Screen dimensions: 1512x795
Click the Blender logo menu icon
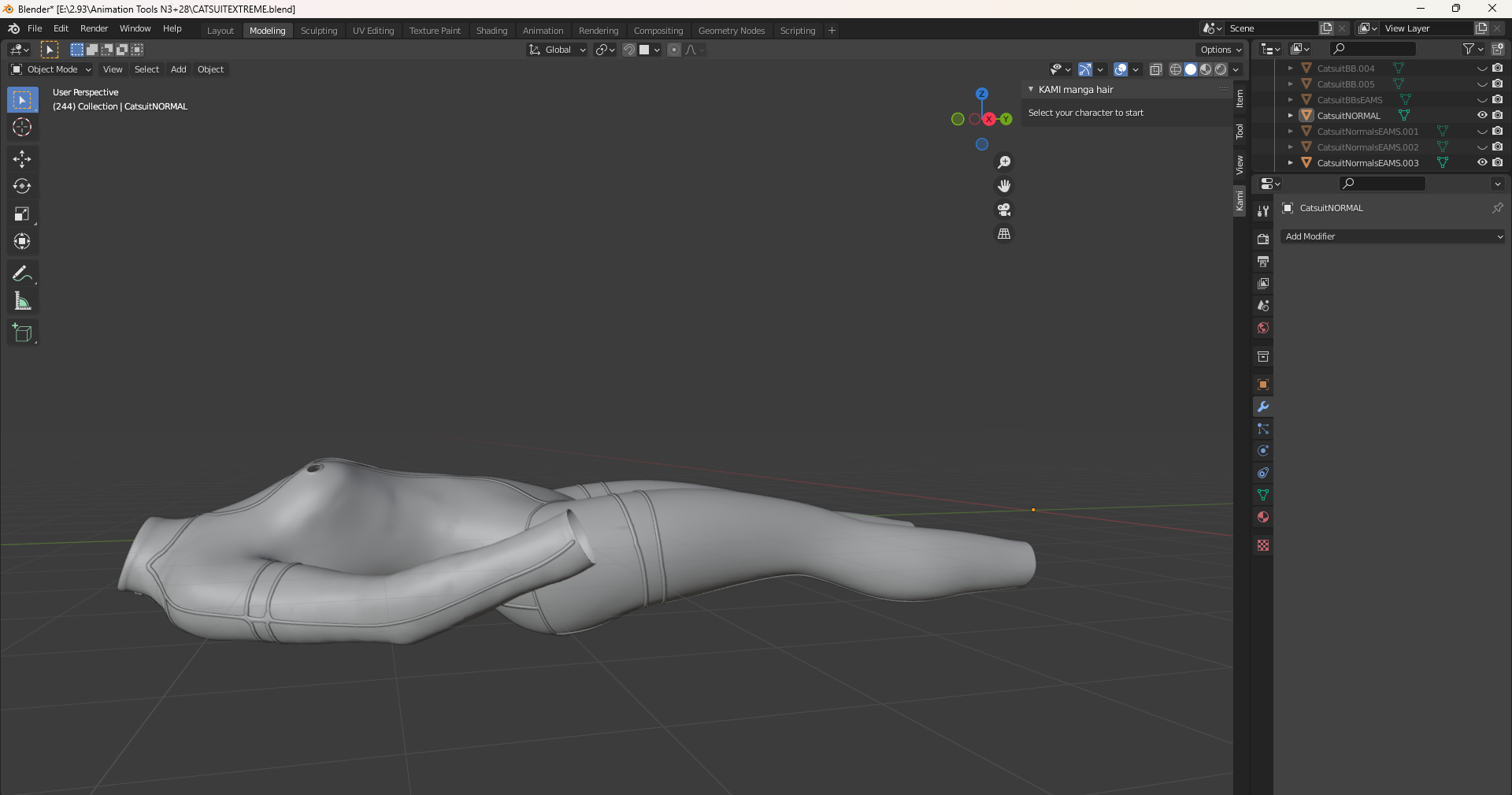point(13,28)
